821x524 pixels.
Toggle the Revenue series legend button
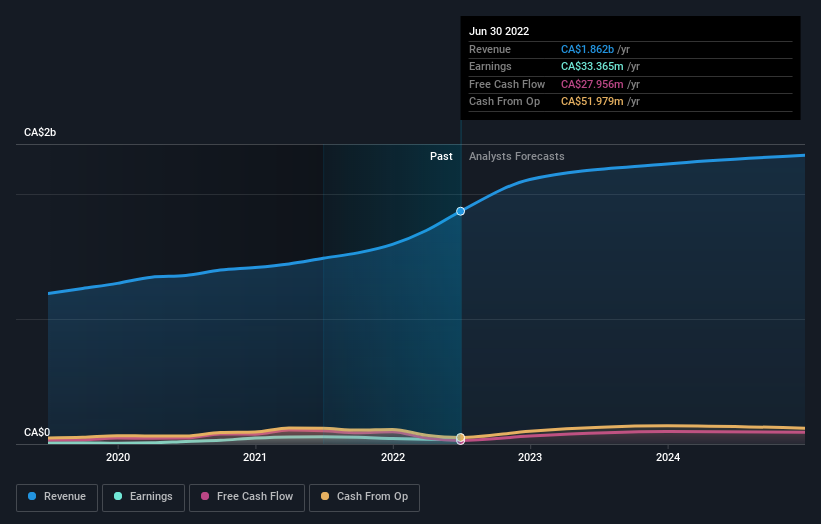pyautogui.click(x=57, y=497)
